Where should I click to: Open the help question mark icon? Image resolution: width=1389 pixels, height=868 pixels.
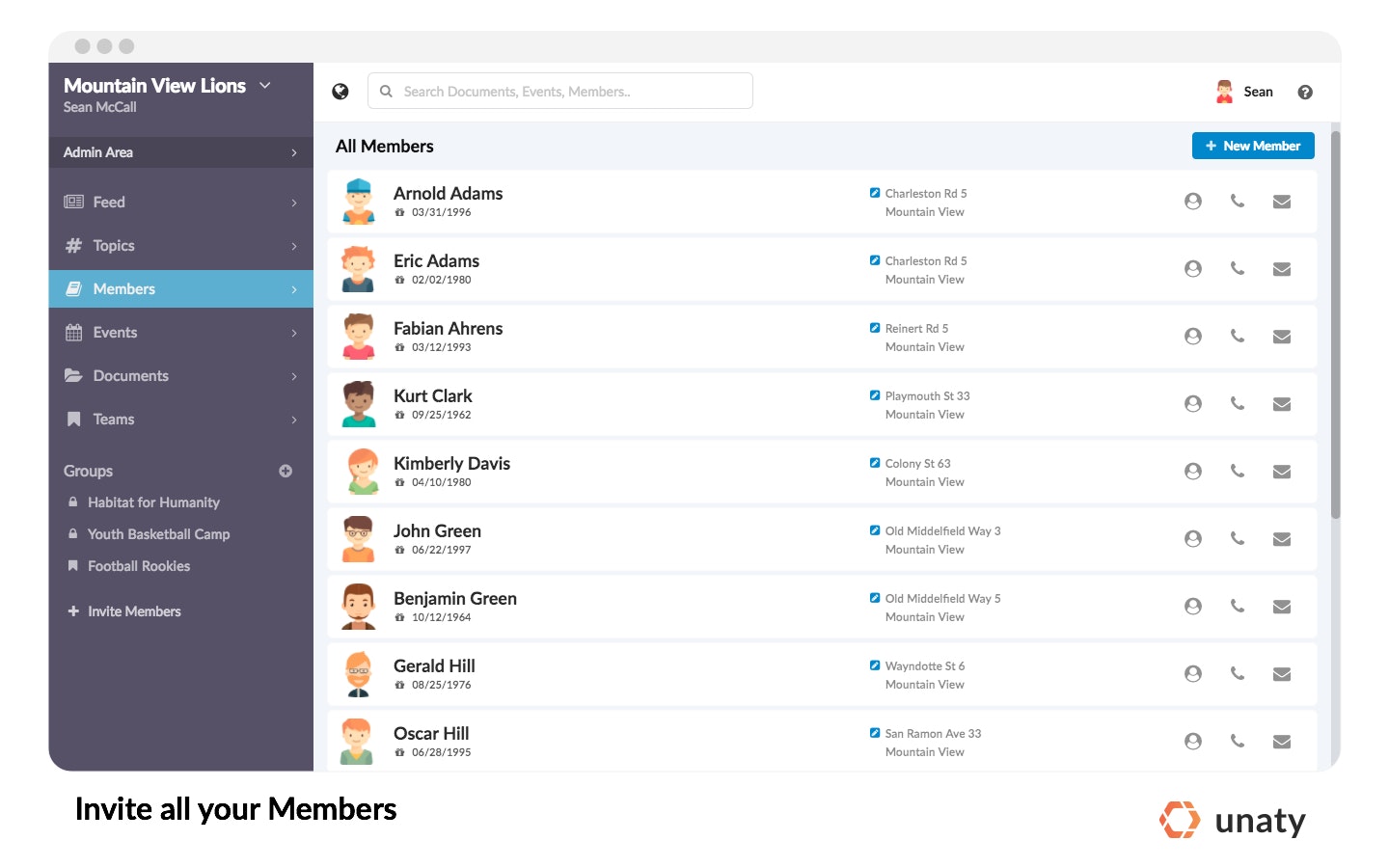(1305, 93)
